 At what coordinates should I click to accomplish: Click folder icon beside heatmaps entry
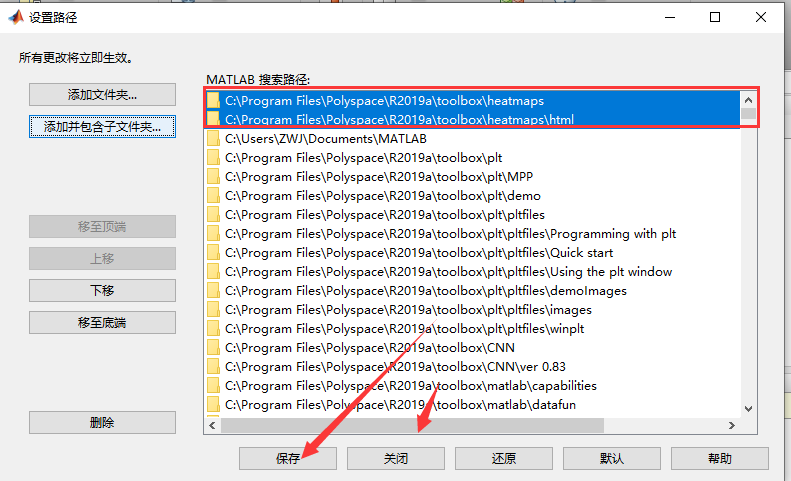[x=213, y=100]
